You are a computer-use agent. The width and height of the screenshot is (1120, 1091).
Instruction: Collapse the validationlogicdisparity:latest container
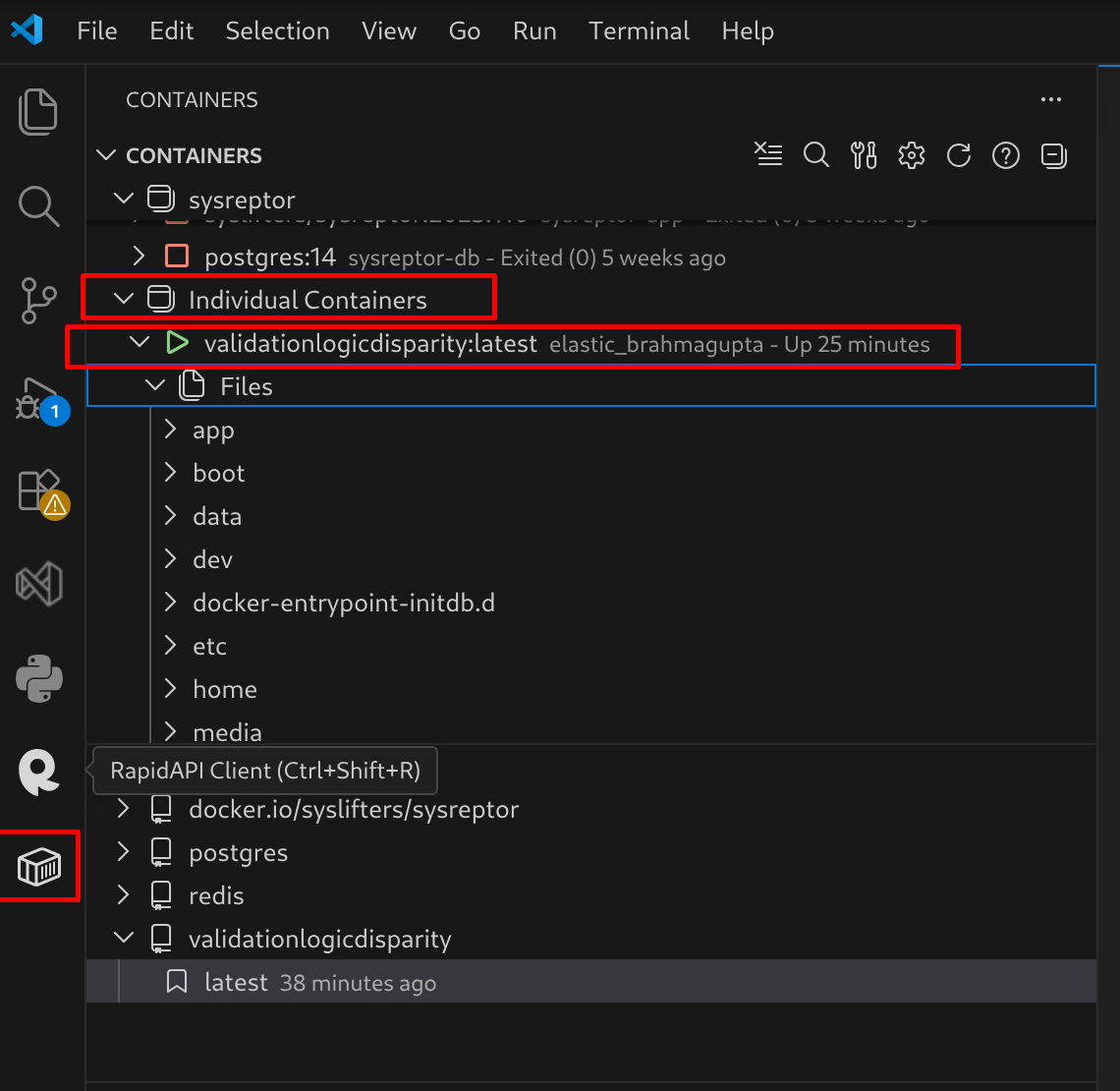[x=140, y=342]
